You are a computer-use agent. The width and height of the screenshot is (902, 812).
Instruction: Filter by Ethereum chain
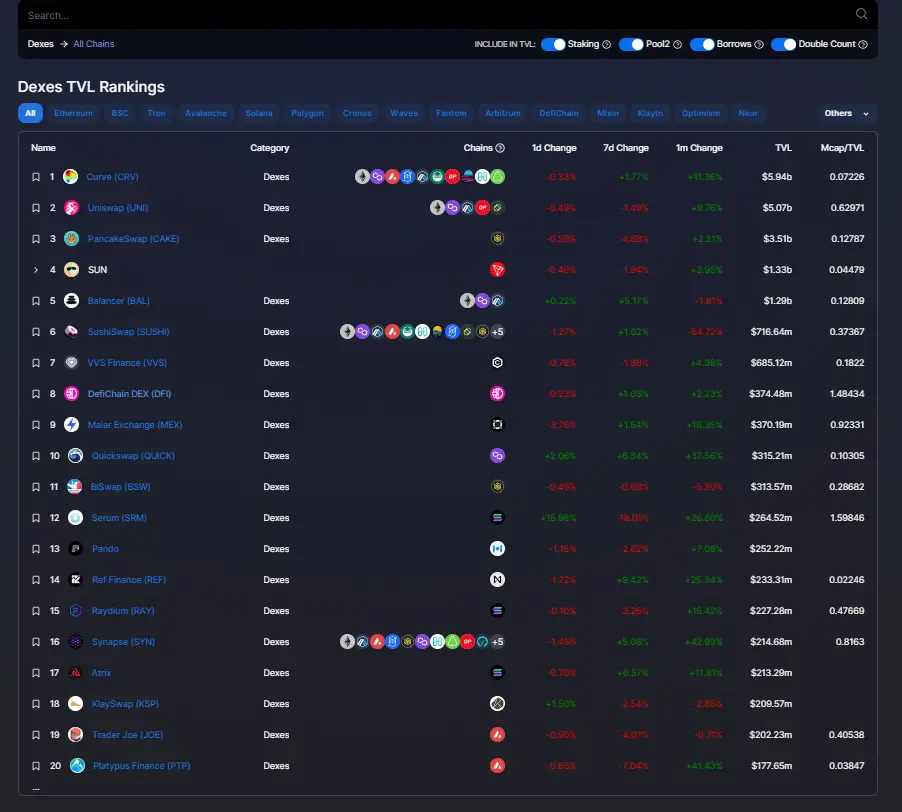pos(73,113)
